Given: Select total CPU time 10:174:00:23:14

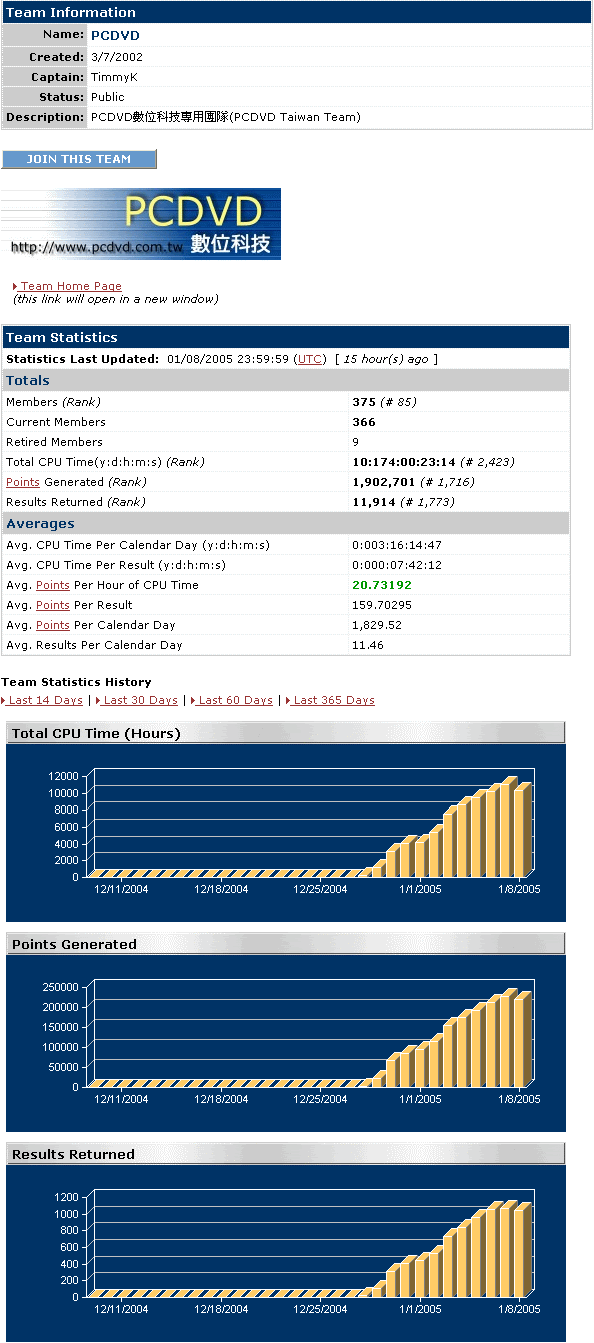Looking at the screenshot, I should [404, 462].
